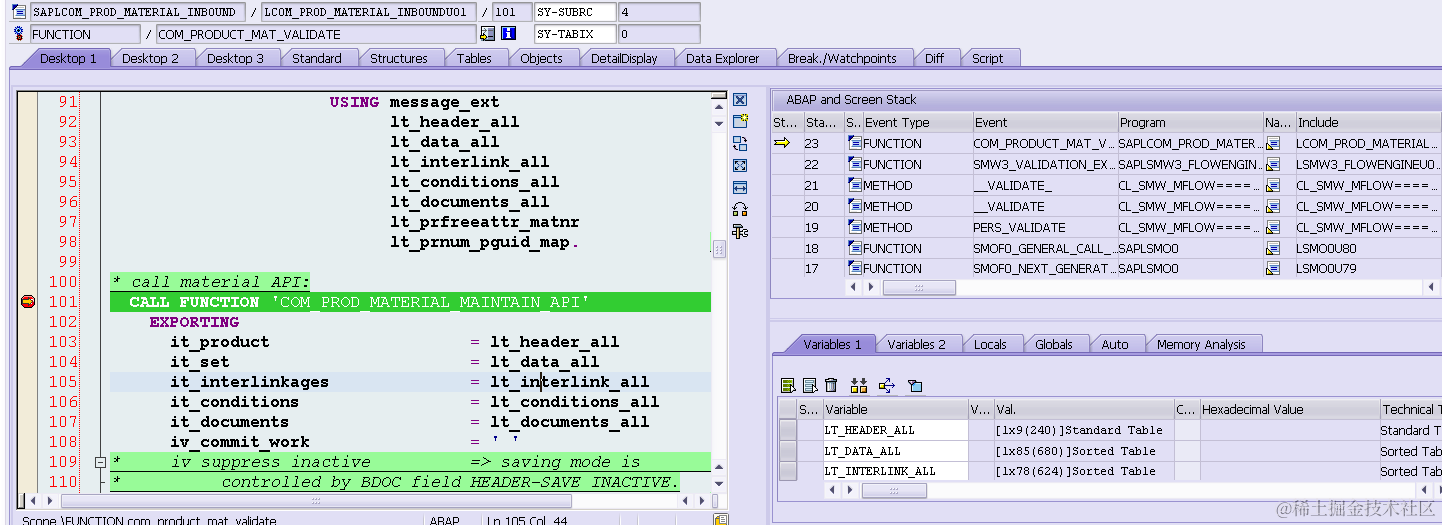This screenshot has height=525, width=1442.
Task: Open source icon for stack level 22
Action: 854,164
